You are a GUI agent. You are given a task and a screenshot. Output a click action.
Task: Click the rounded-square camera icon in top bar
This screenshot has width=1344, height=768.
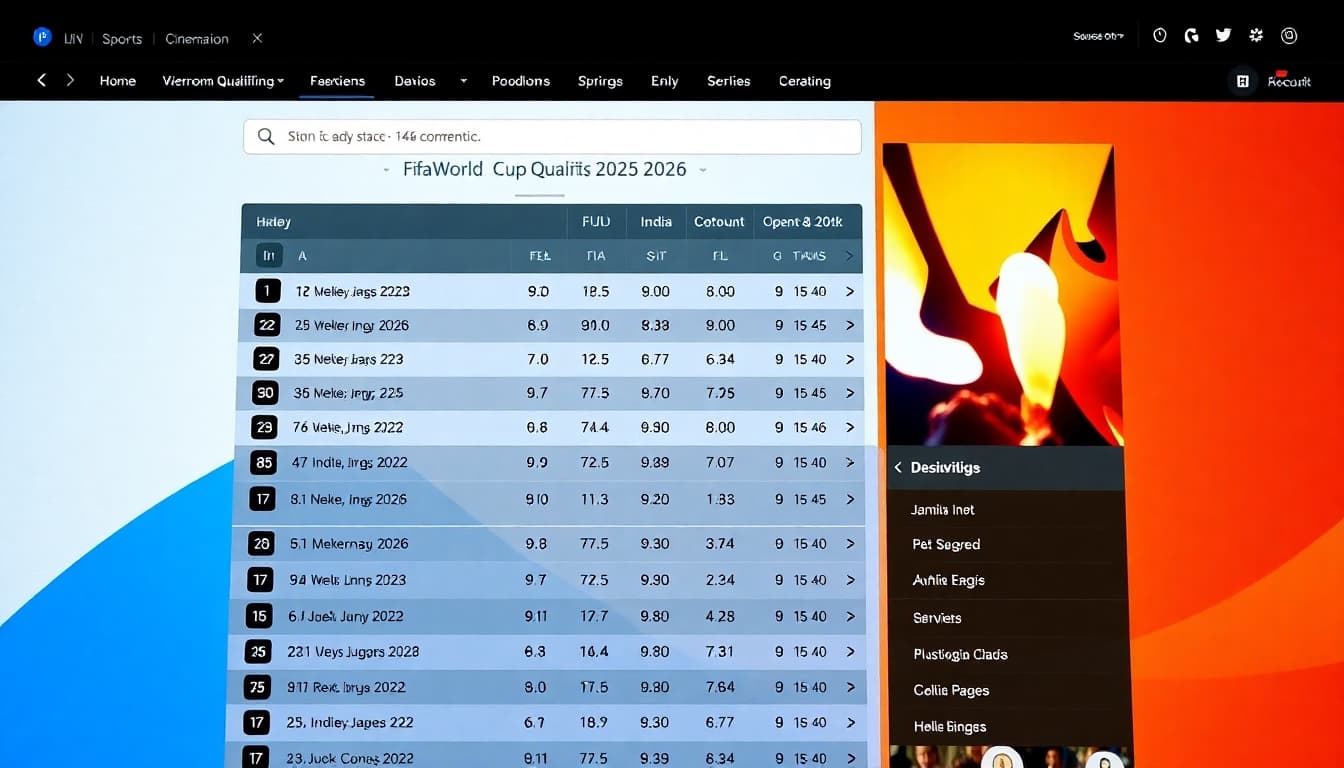(x=1289, y=36)
